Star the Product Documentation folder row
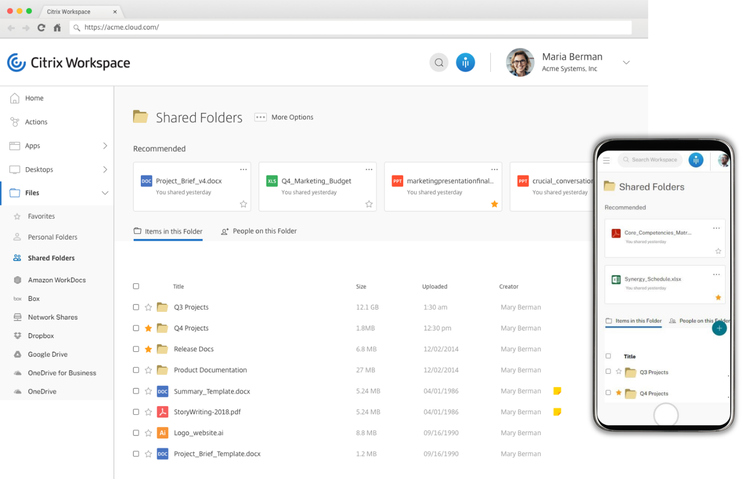750x479 pixels. tap(148, 370)
